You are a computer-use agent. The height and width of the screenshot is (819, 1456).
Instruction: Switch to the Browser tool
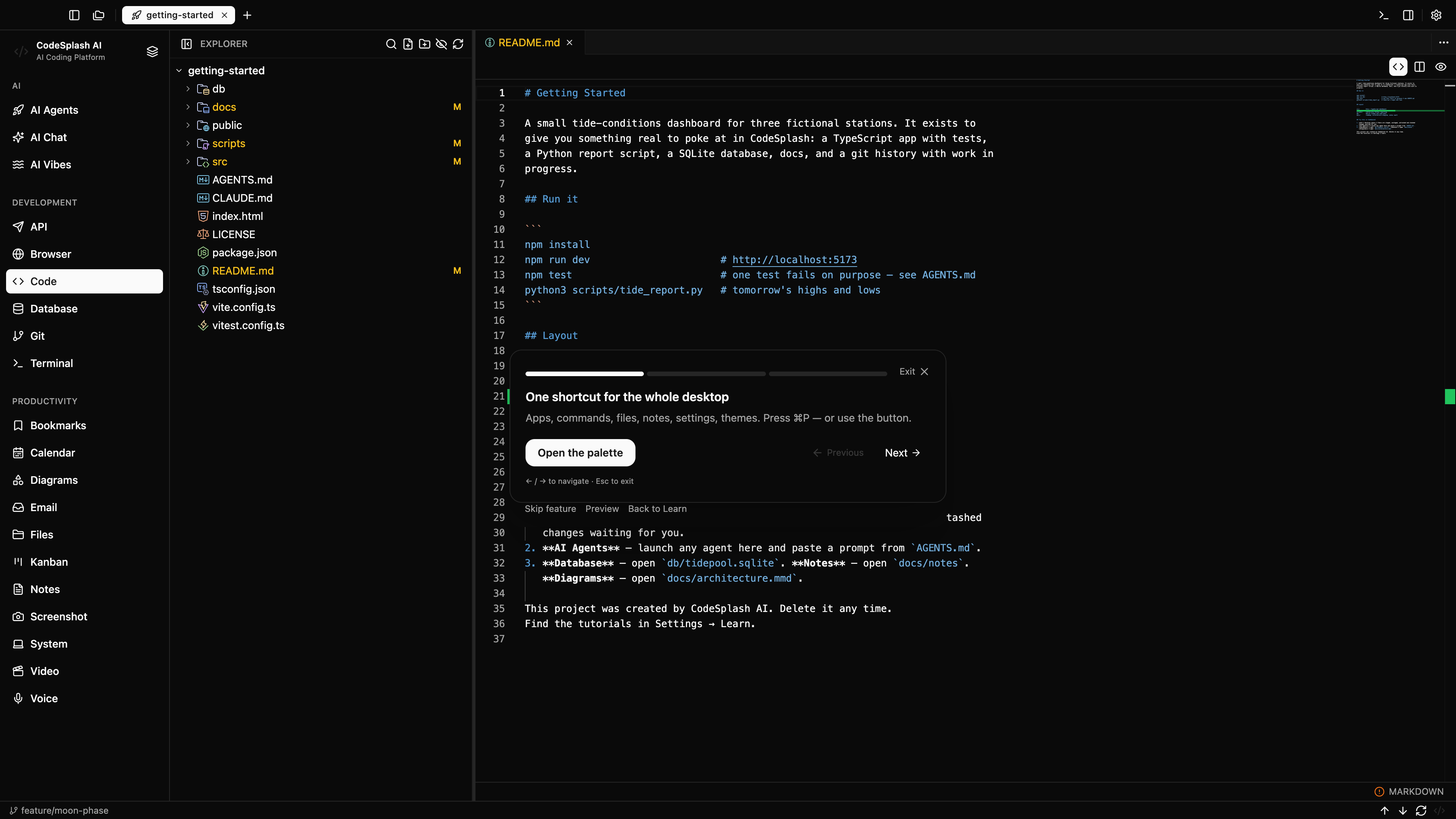coord(84,254)
